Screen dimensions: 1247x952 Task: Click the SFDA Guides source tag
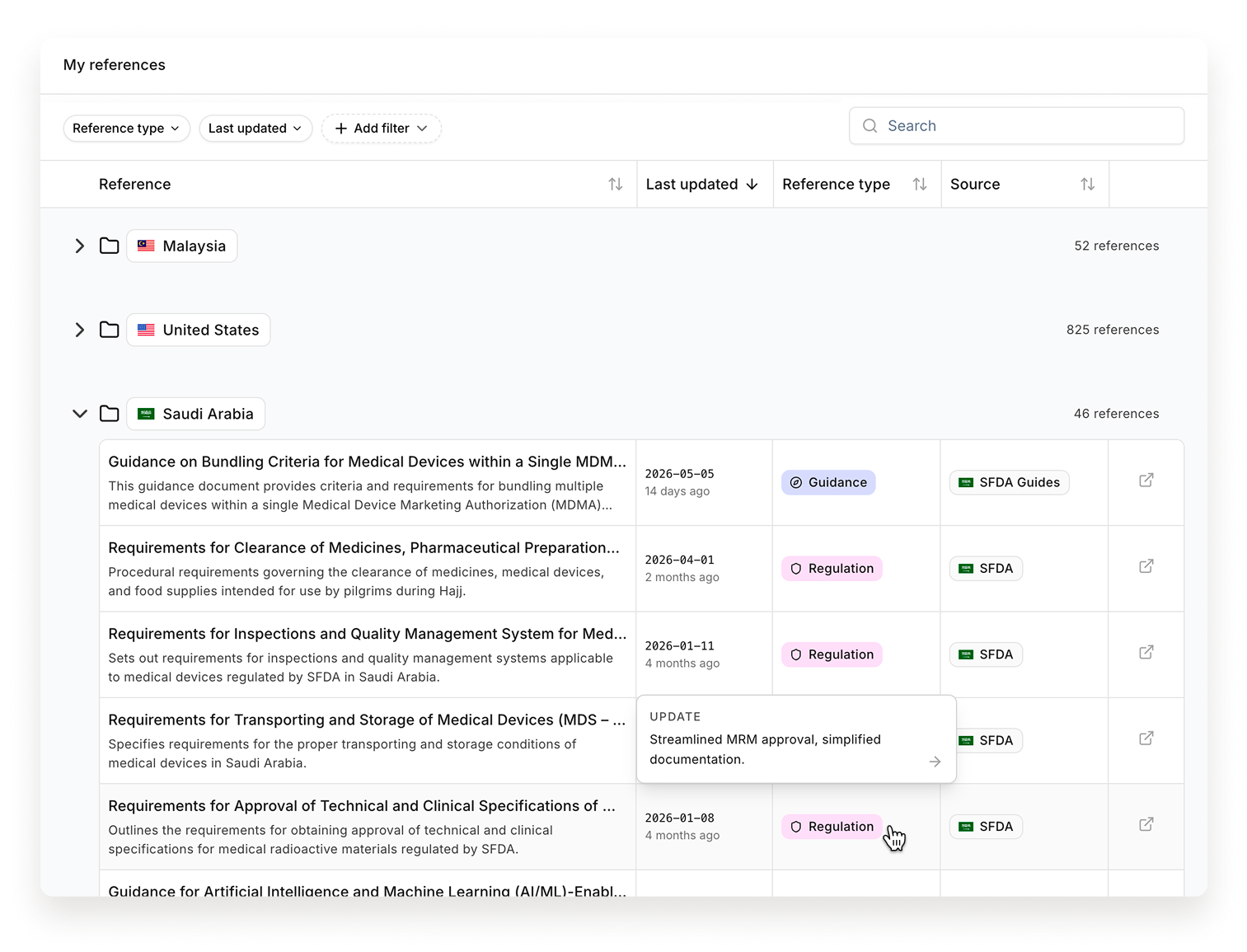pyautogui.click(x=1009, y=483)
